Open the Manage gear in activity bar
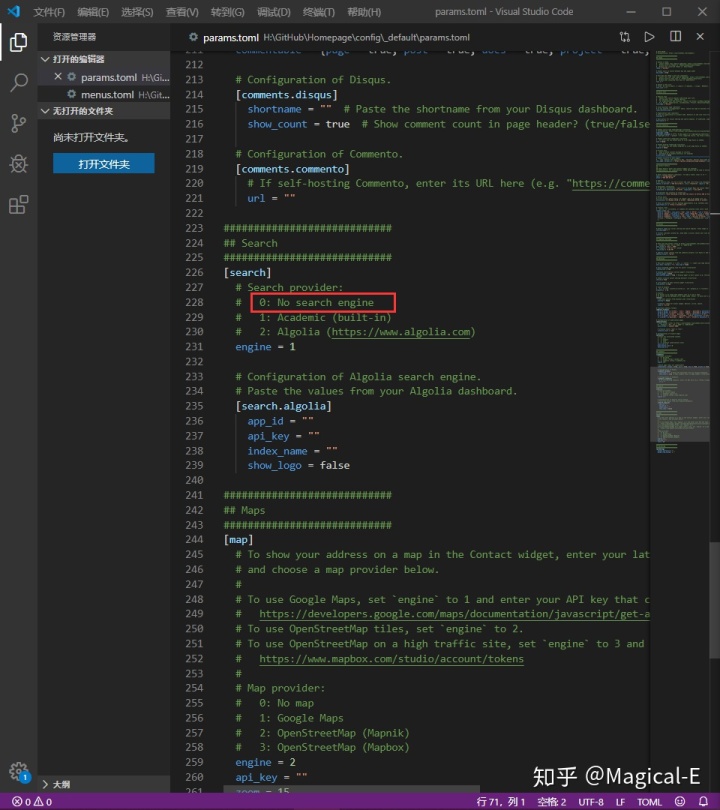The image size is (720, 810). point(19,772)
